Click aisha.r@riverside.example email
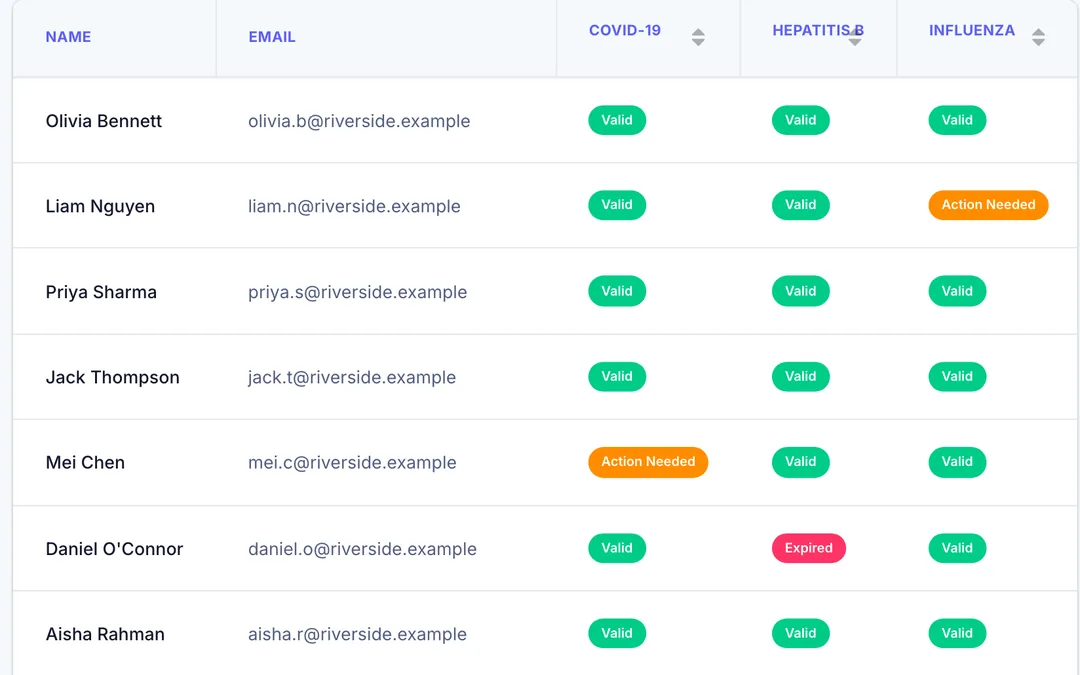 [x=357, y=634]
